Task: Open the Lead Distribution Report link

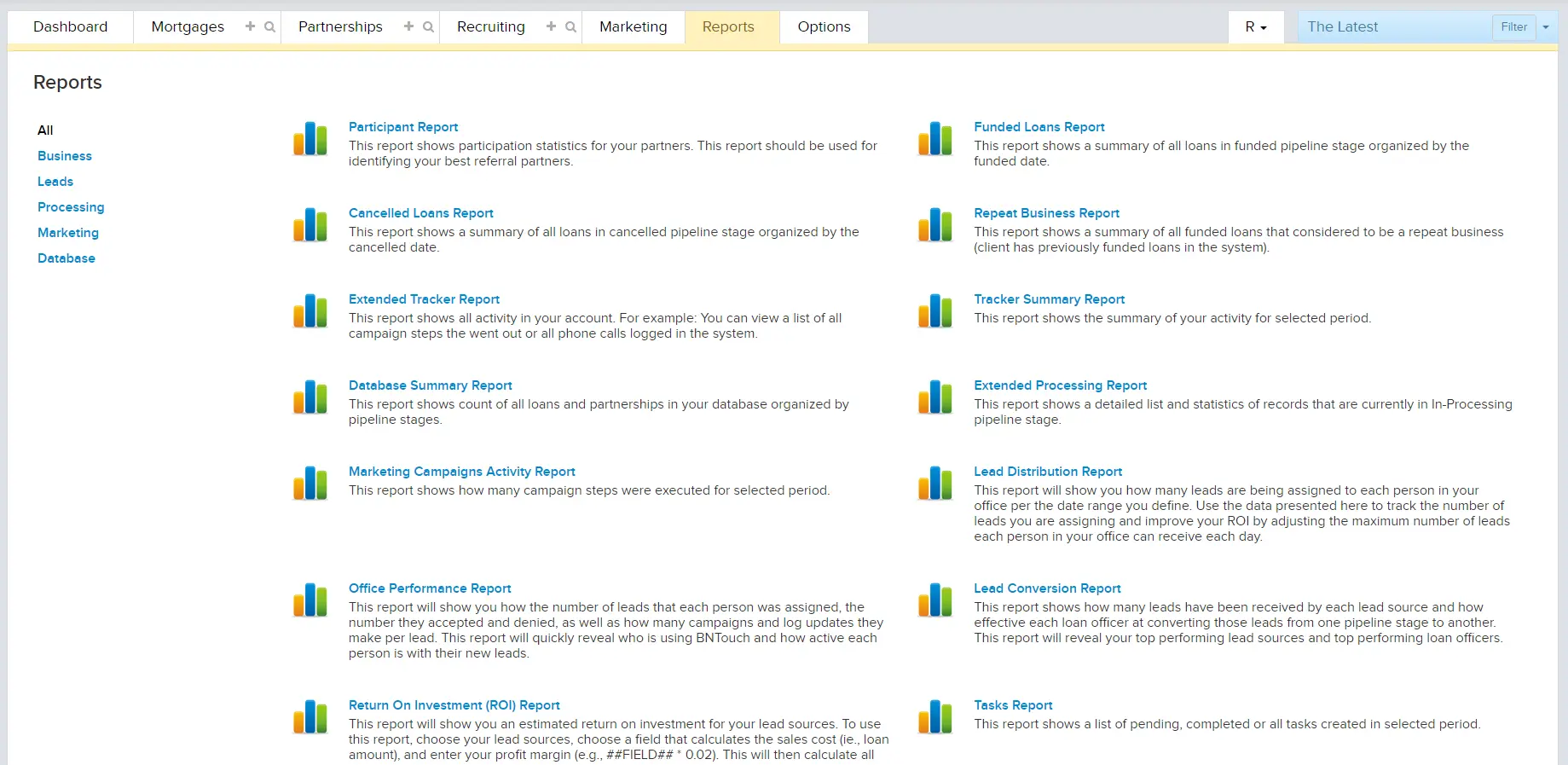Action: pyautogui.click(x=1048, y=472)
